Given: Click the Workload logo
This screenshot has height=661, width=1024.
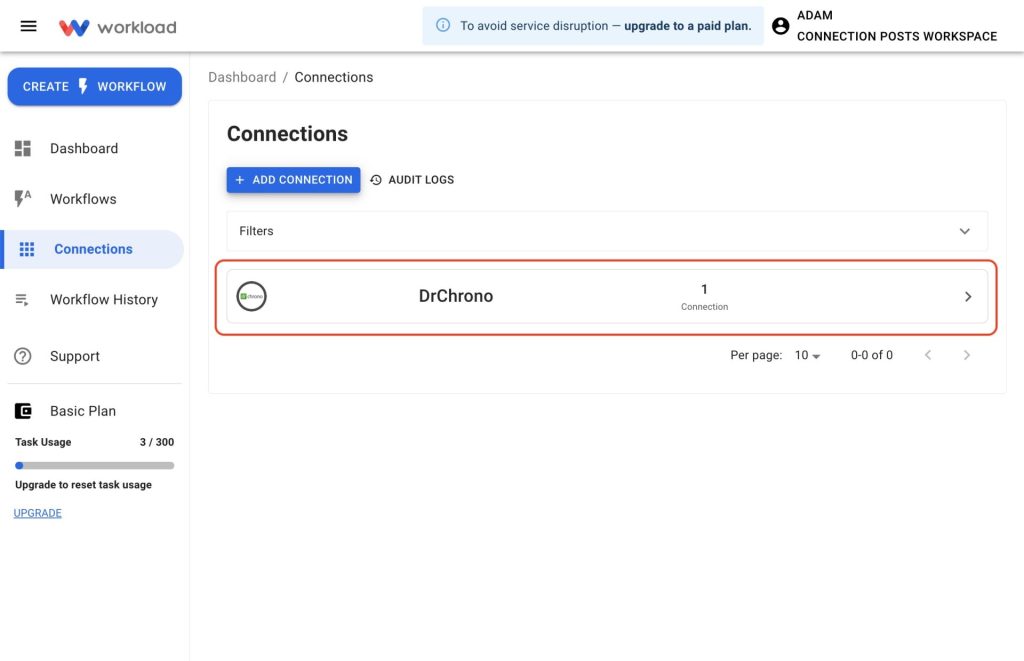Looking at the screenshot, I should pyautogui.click(x=118, y=27).
